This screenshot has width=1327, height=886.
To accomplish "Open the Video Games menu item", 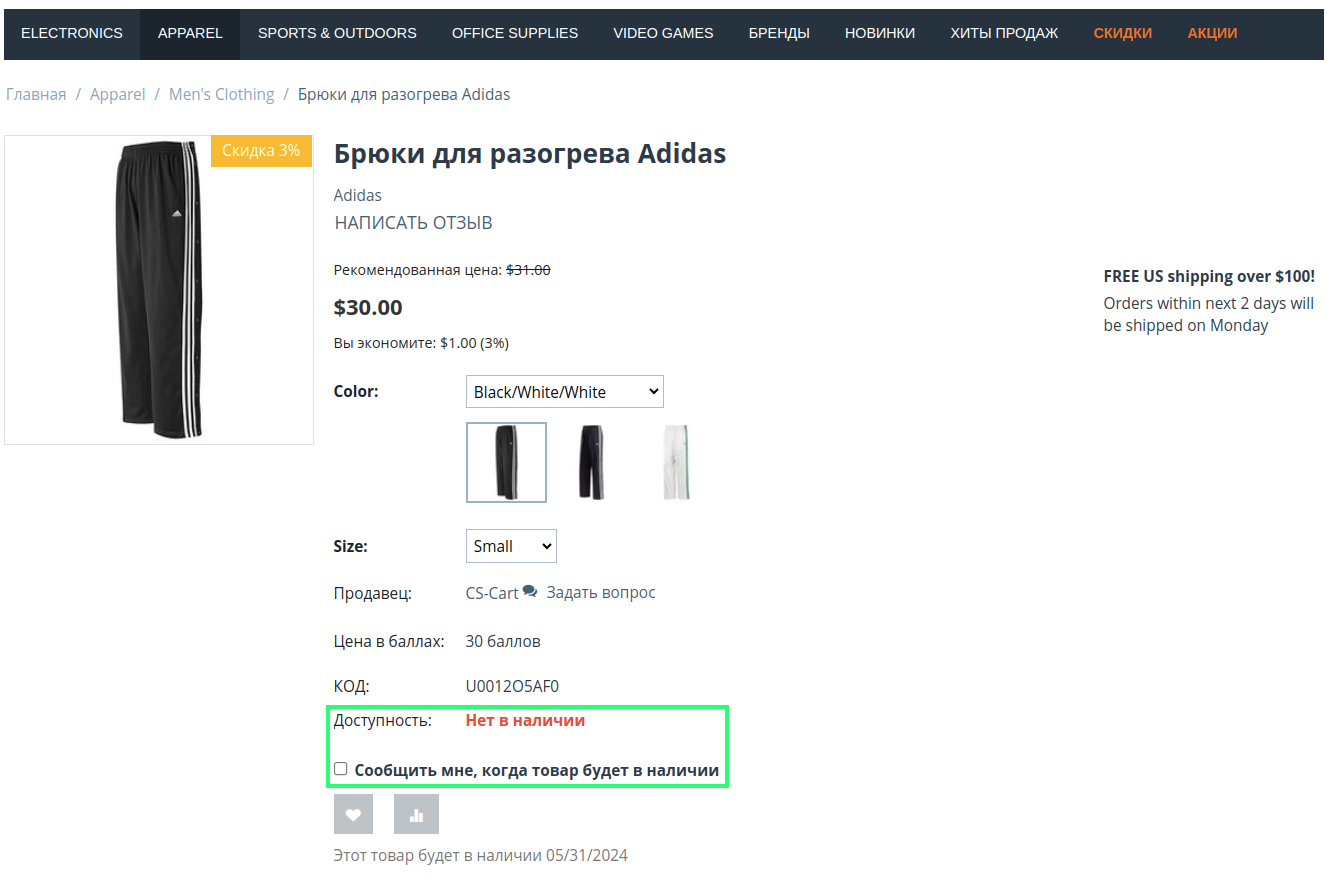I will pos(663,33).
